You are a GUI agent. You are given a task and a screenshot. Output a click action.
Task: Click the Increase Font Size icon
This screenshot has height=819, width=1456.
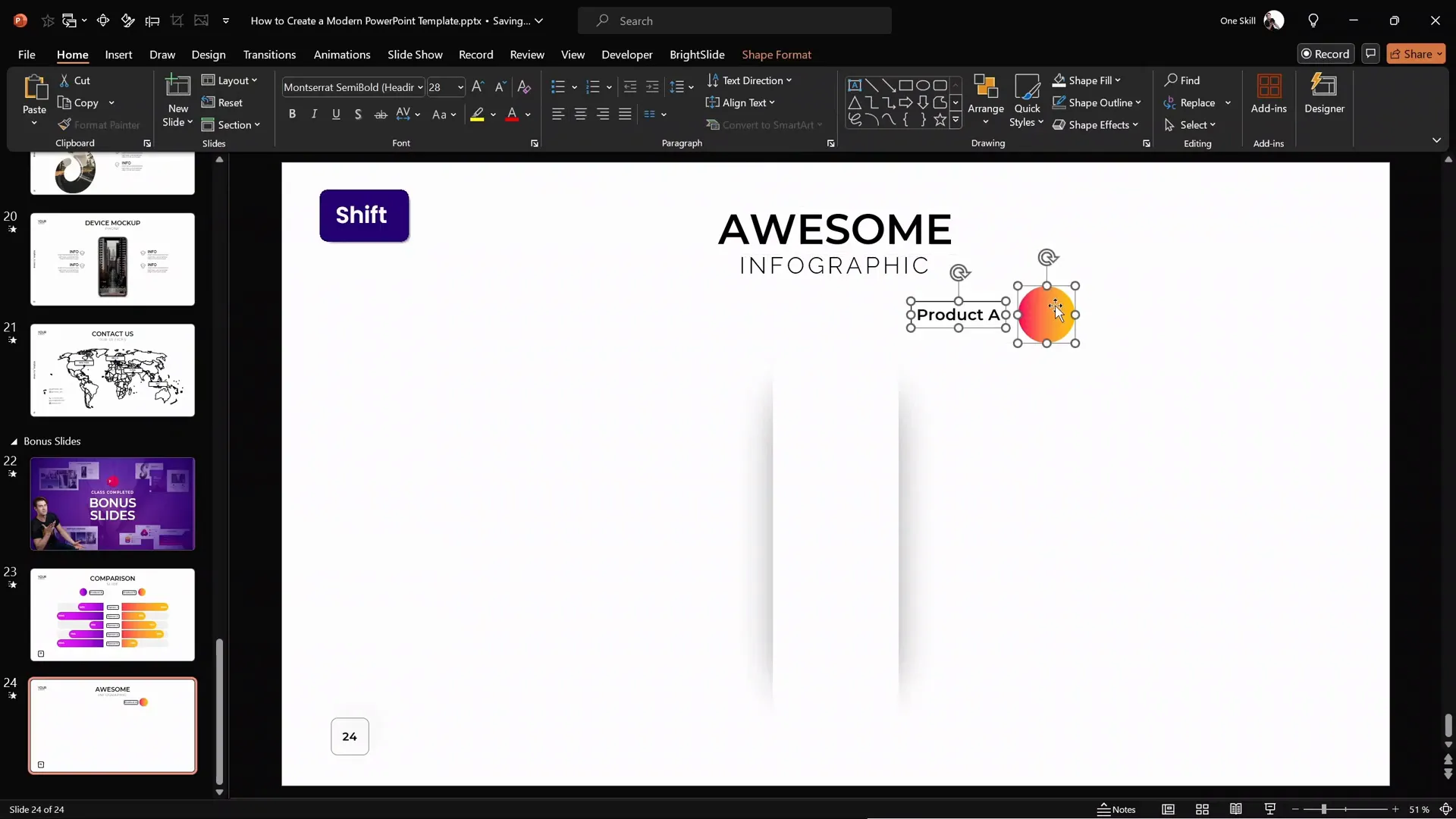click(x=477, y=87)
